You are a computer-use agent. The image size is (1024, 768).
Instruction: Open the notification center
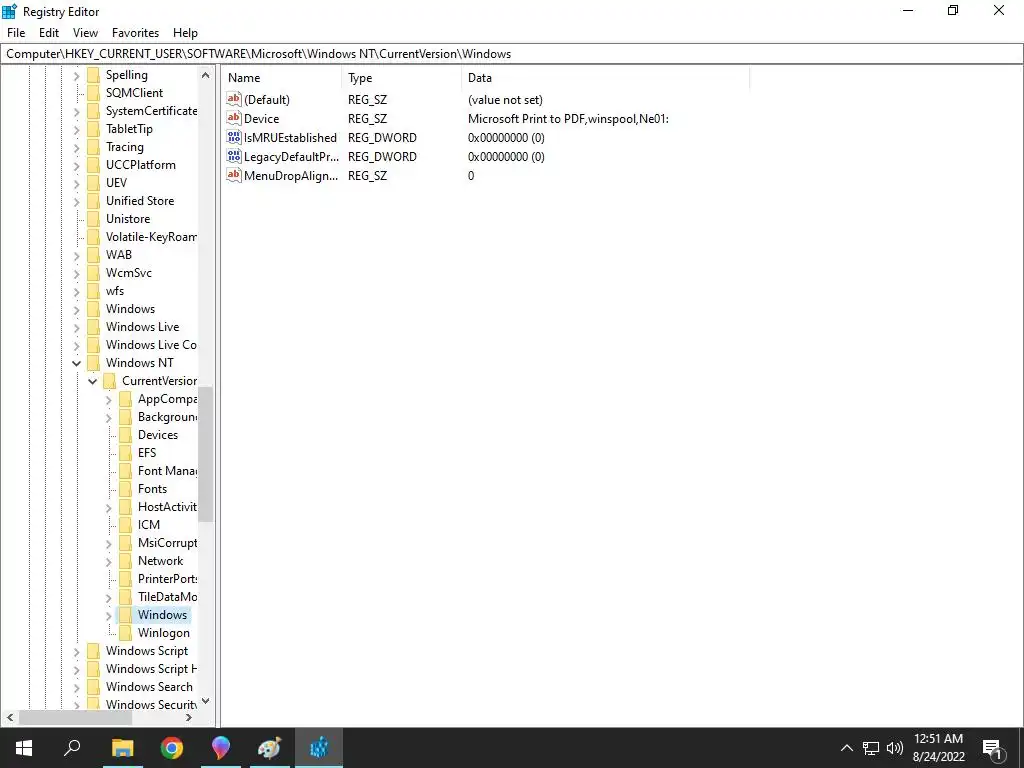click(993, 748)
